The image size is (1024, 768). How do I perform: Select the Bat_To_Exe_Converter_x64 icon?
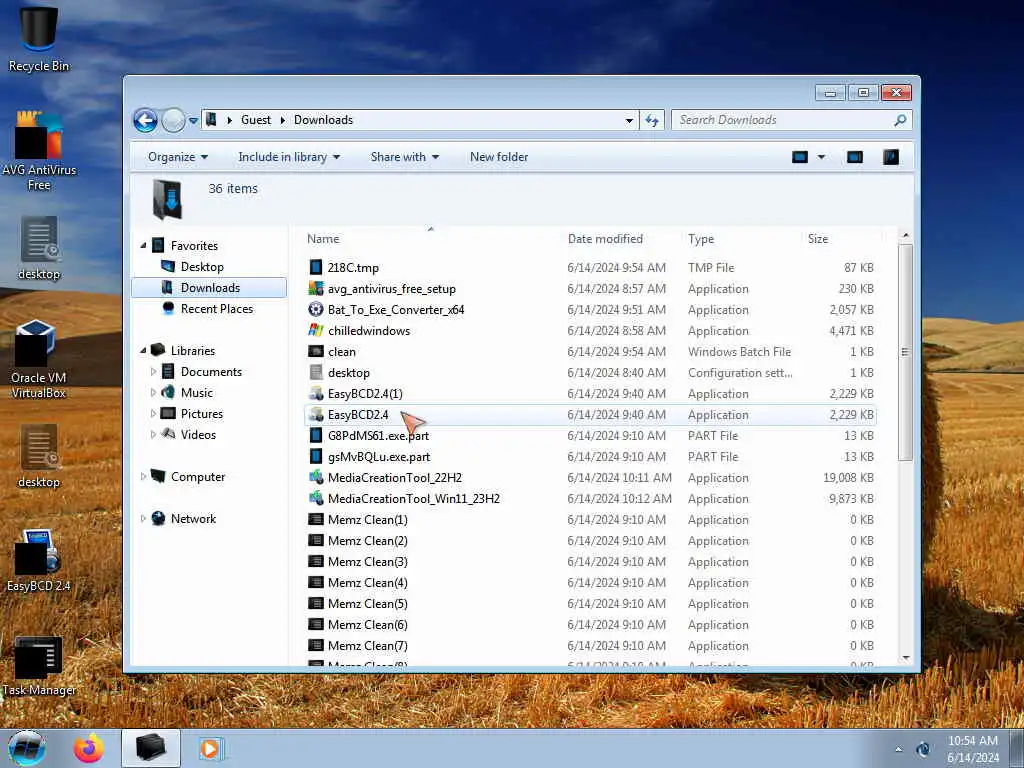(x=315, y=309)
